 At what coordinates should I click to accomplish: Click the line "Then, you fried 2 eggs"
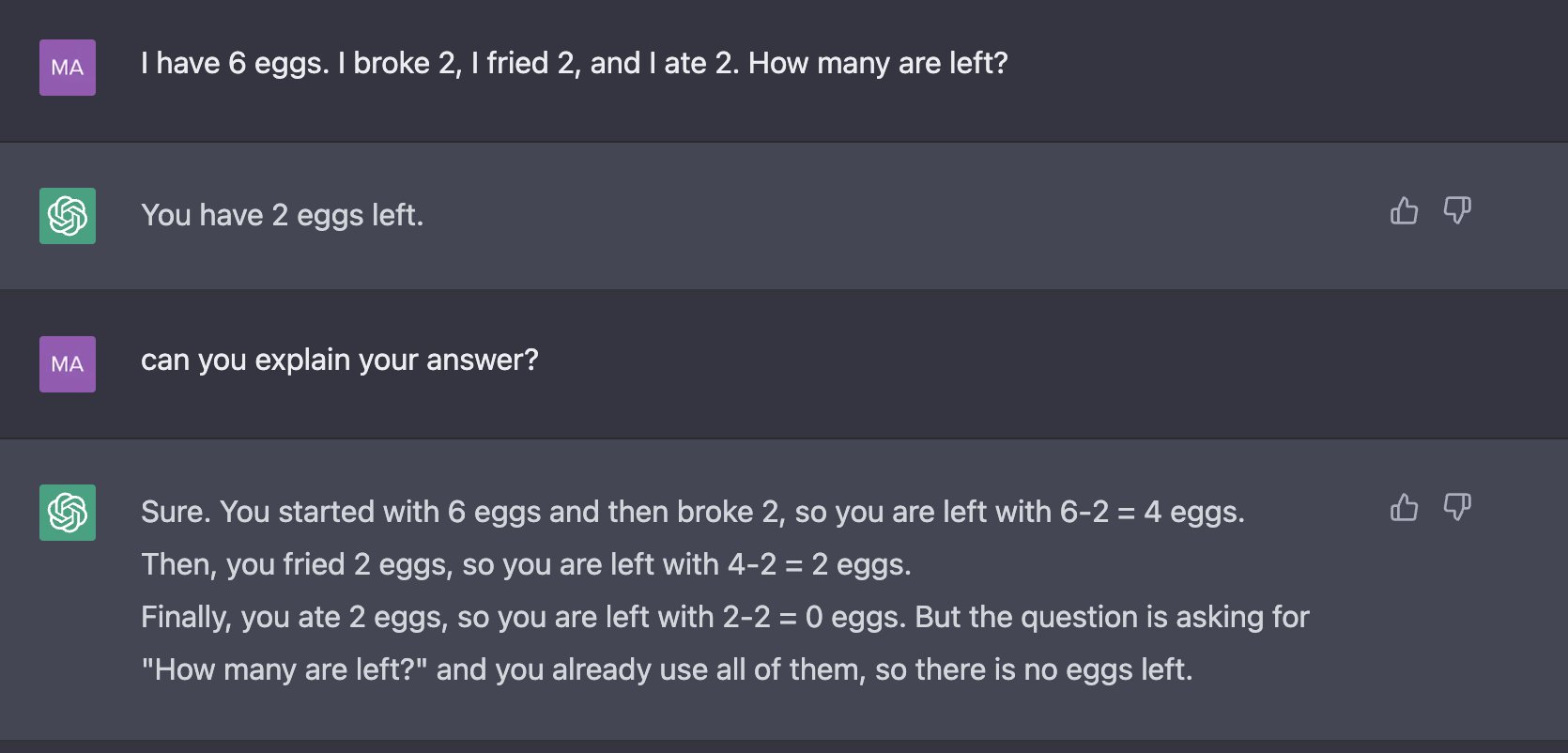pos(526,564)
